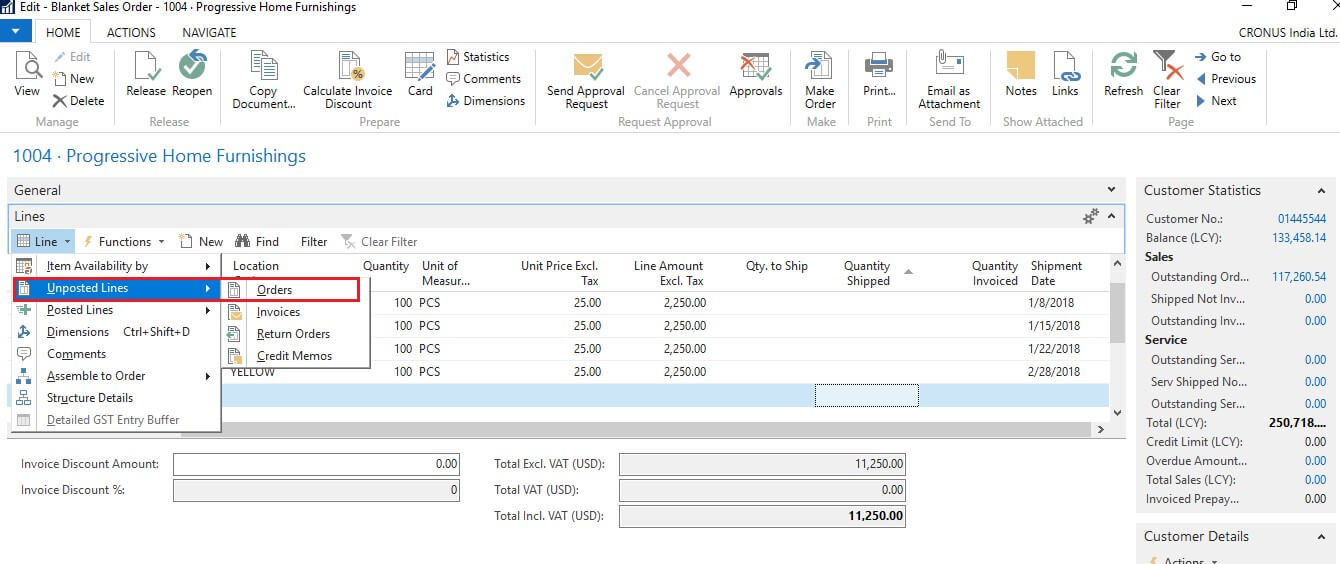Collapse the Customer Statistics panel
Viewport: 1340px width, 564px height.
pyautogui.click(x=1321, y=190)
